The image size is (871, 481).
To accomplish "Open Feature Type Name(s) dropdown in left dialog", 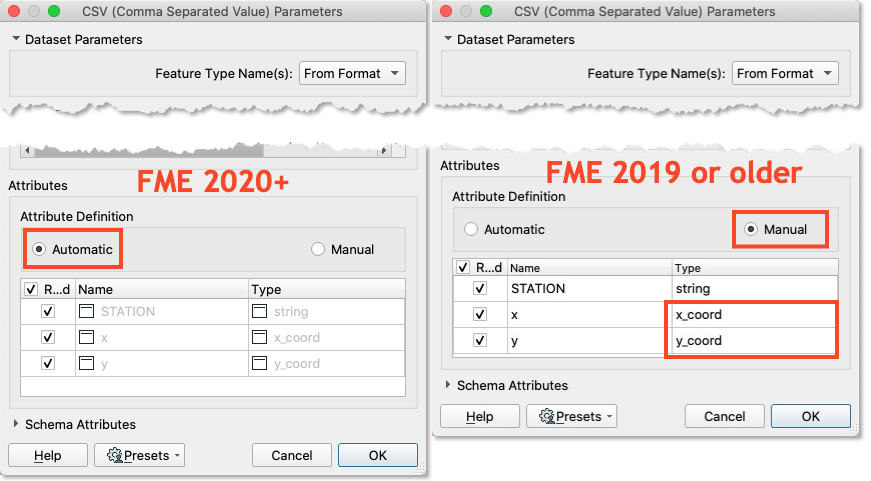I will (x=352, y=73).
